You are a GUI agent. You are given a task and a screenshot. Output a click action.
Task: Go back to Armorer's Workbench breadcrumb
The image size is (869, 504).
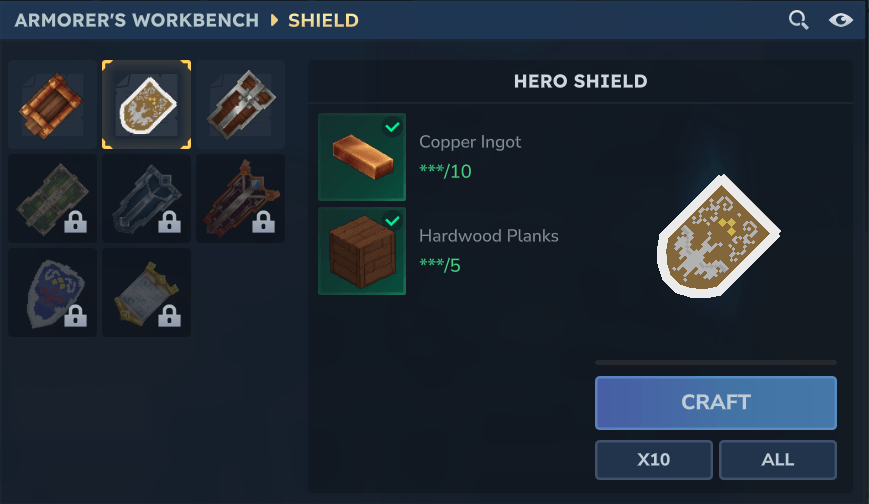(136, 21)
